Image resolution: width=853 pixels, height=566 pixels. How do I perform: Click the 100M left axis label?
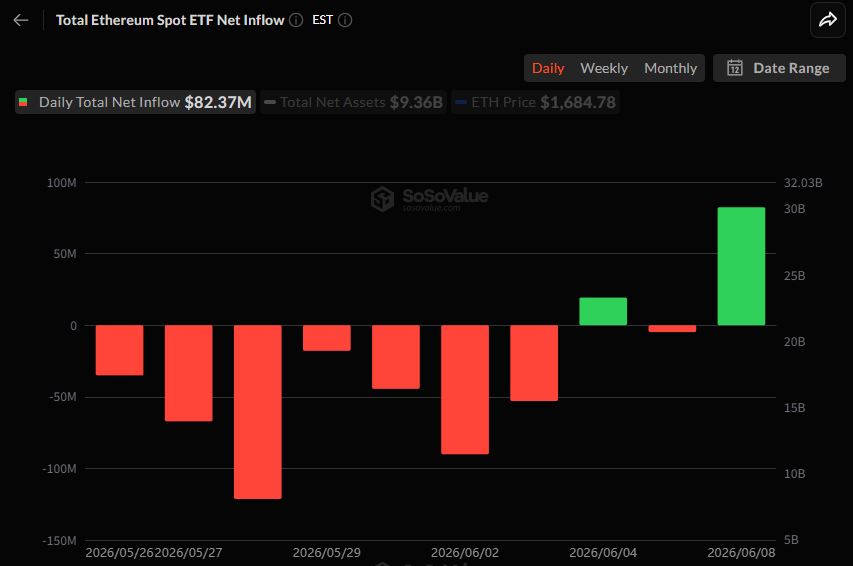(61, 183)
